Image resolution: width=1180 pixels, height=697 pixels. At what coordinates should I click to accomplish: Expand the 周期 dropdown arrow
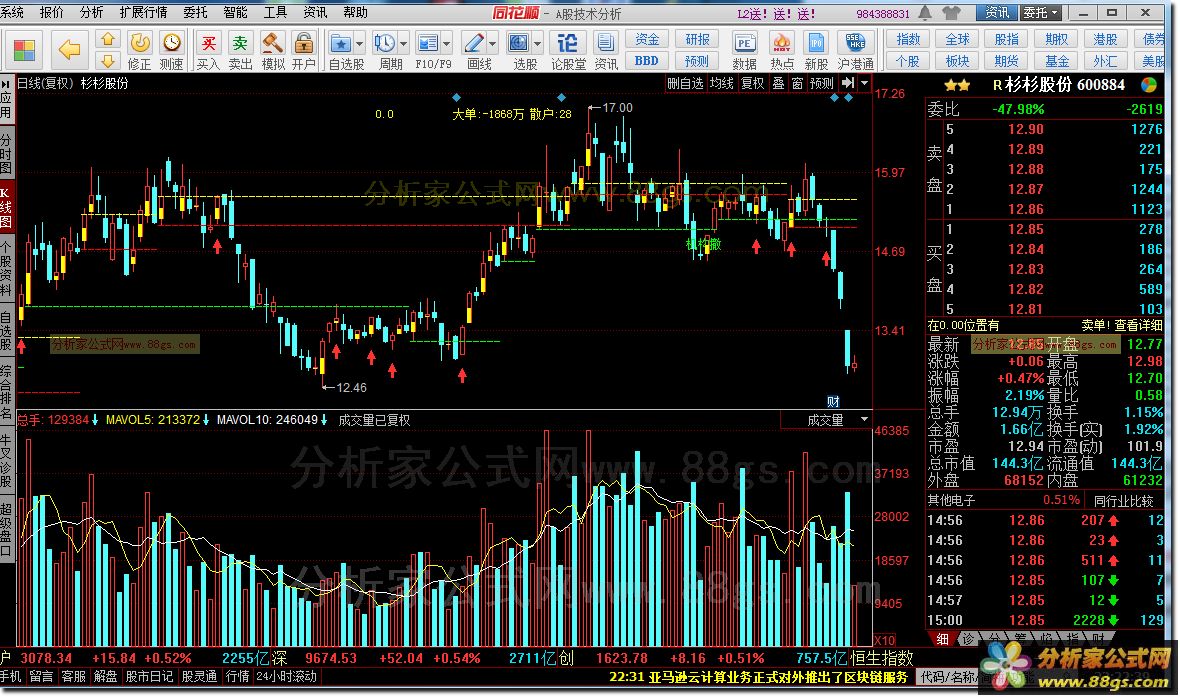click(403, 44)
